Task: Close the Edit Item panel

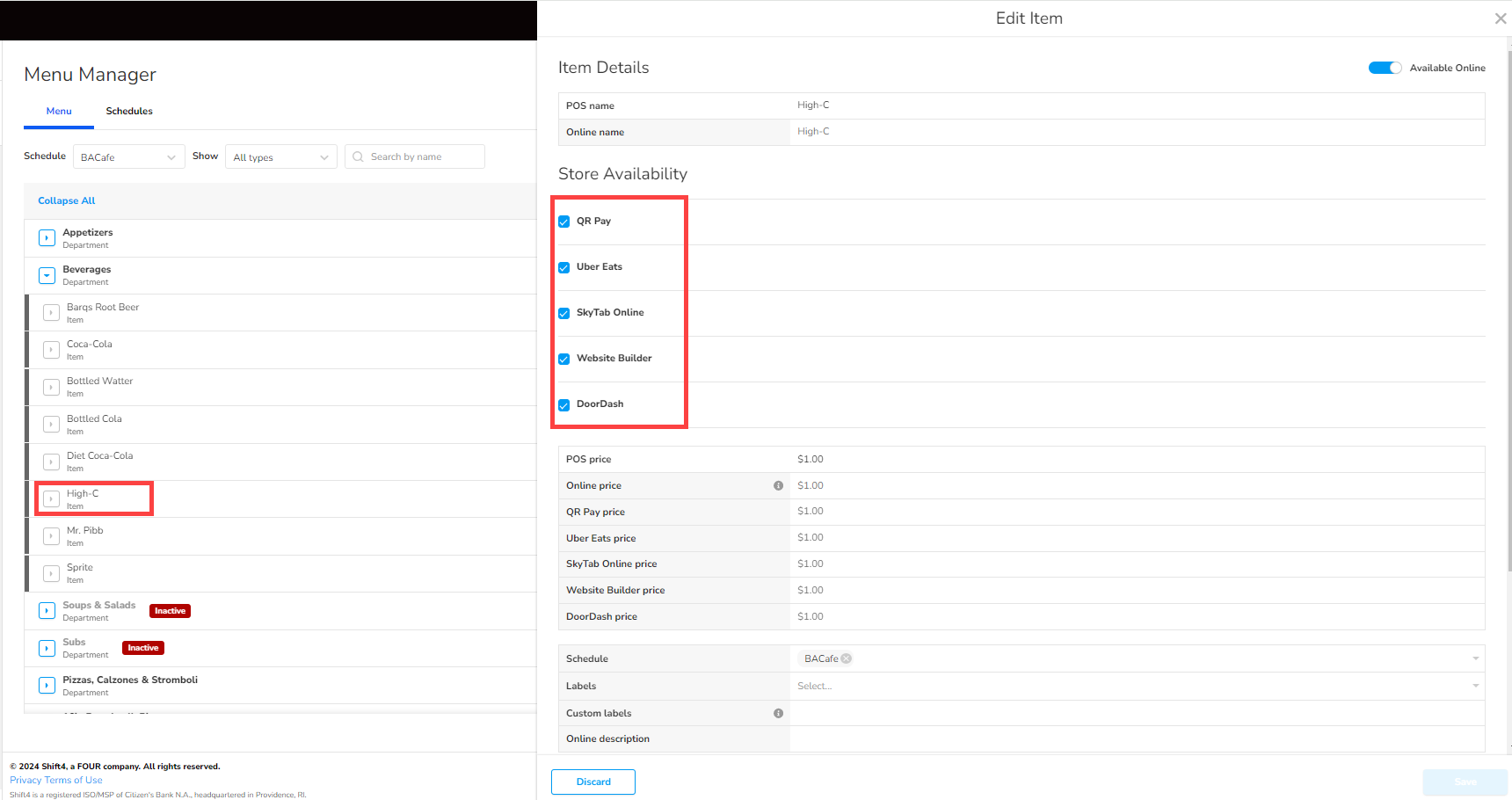Action: [1500, 18]
